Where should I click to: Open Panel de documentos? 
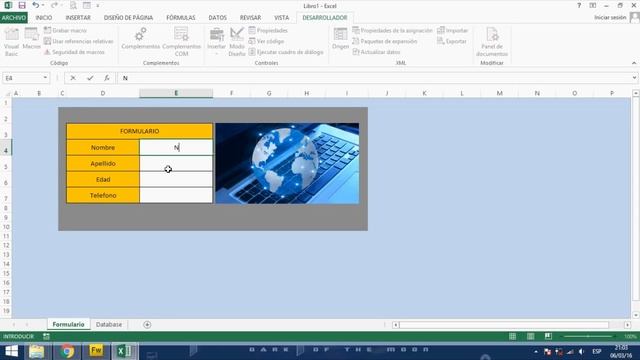pos(492,42)
